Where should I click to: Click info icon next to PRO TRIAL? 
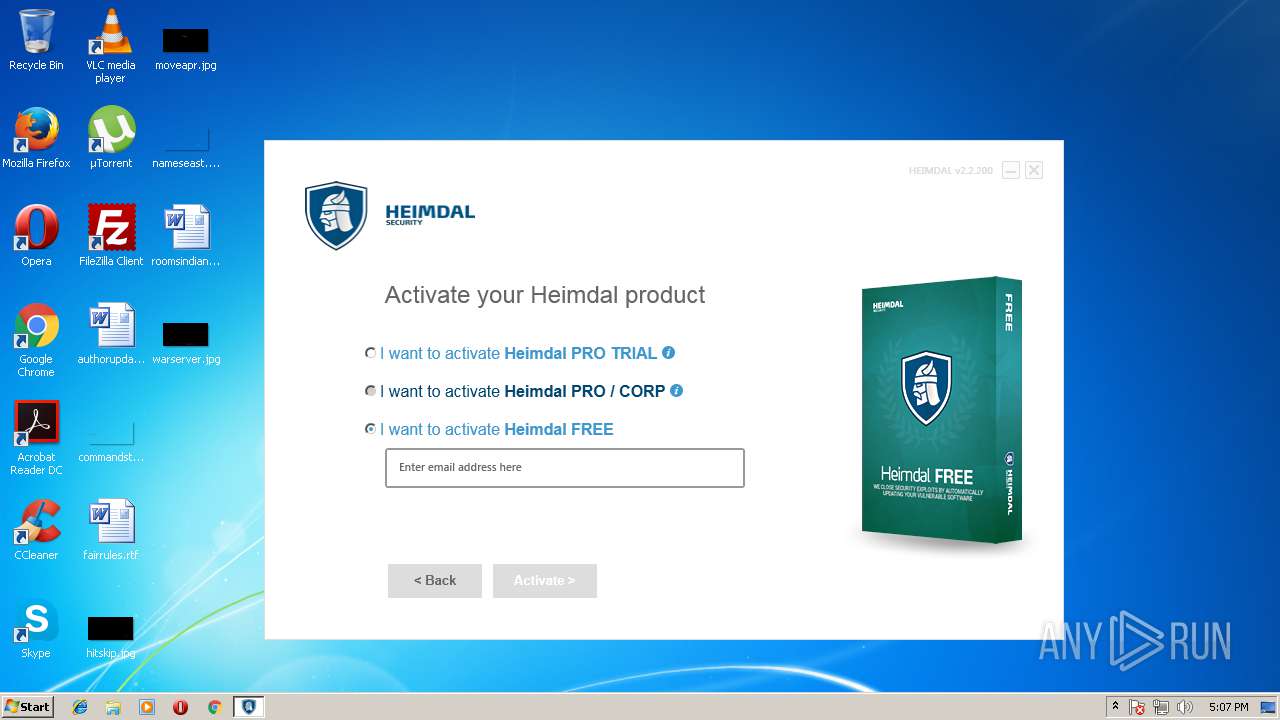tap(669, 352)
